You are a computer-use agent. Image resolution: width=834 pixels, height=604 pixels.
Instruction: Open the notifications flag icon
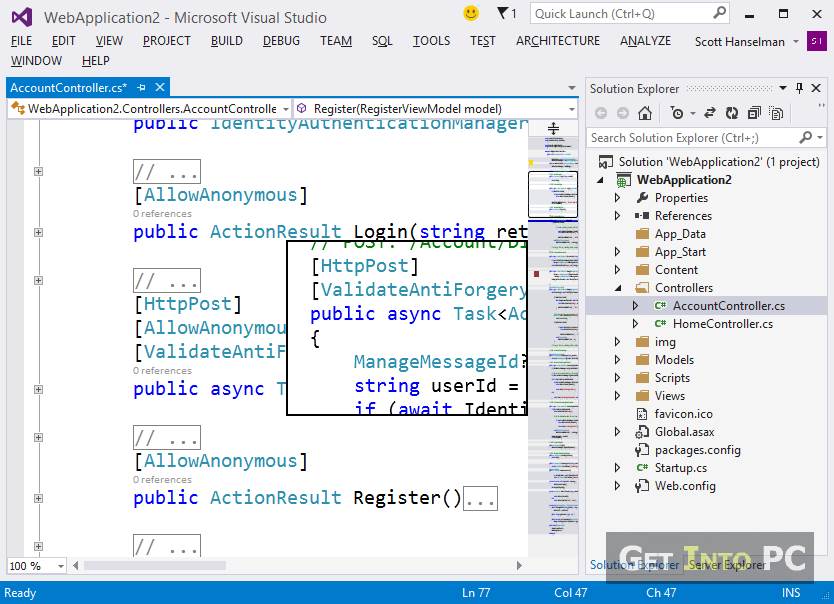(502, 13)
